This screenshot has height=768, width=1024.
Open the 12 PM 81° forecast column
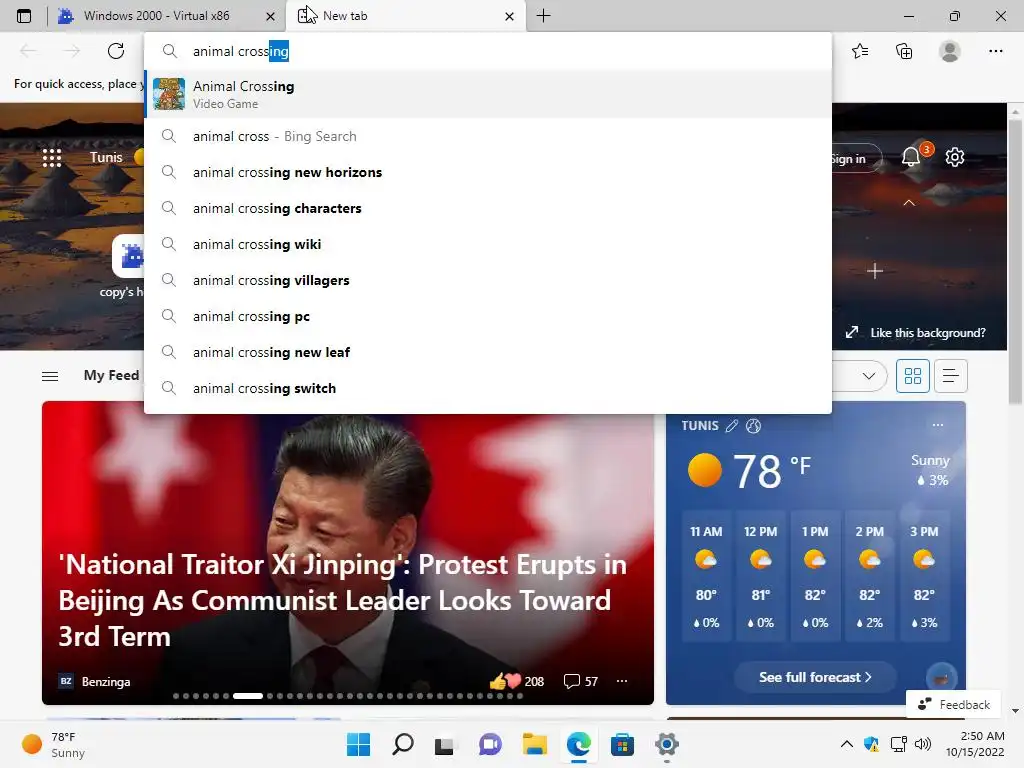tap(760, 577)
